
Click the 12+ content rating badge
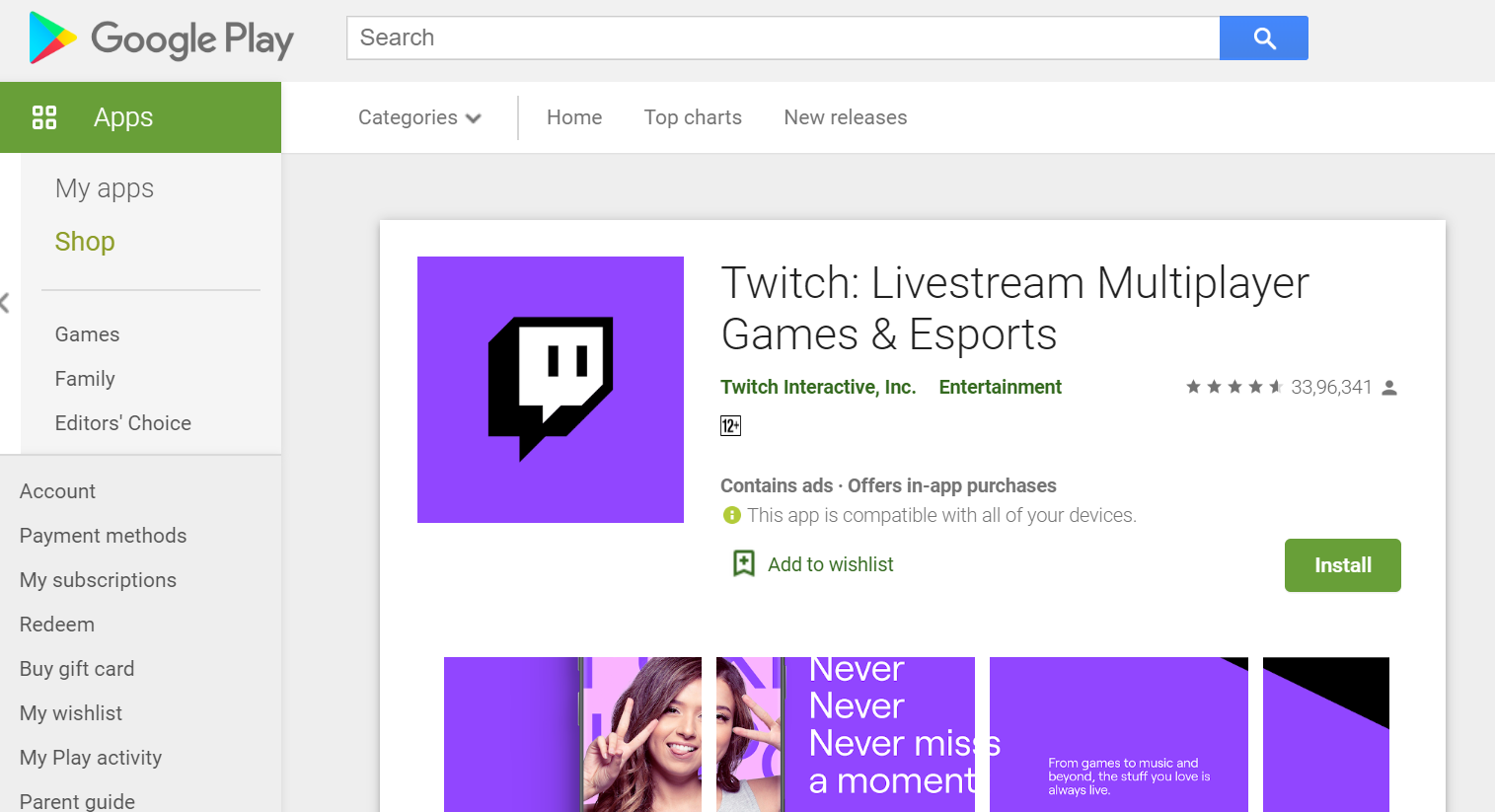[x=730, y=426]
